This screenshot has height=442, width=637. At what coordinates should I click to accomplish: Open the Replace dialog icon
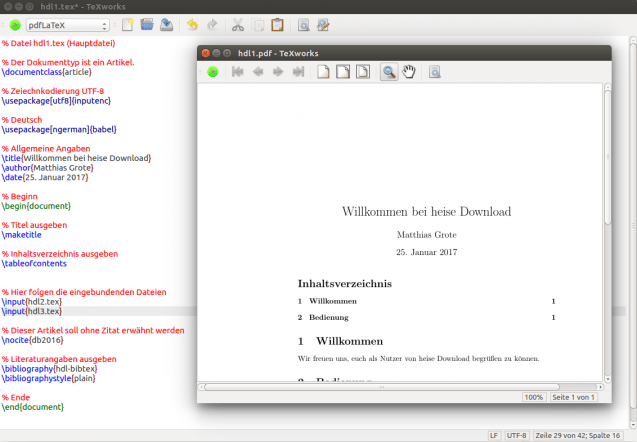[323, 25]
